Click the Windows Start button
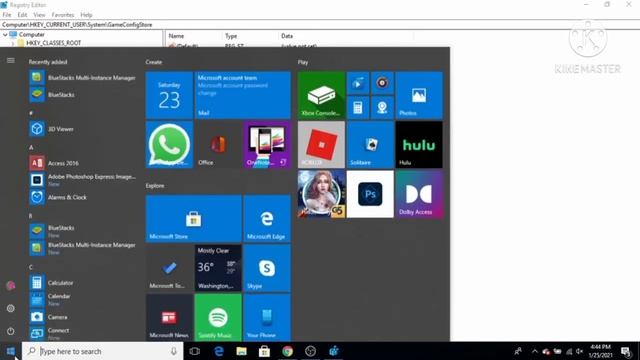Image resolution: width=640 pixels, height=360 pixels. tap(11, 351)
